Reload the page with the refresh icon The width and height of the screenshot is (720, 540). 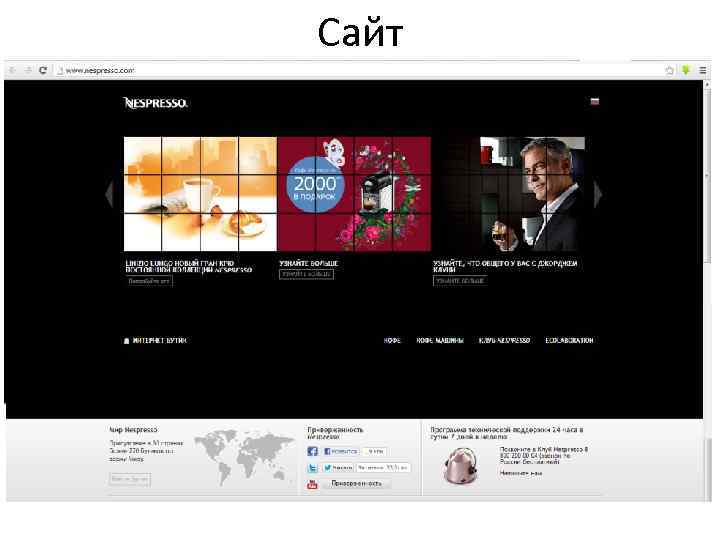(43, 70)
